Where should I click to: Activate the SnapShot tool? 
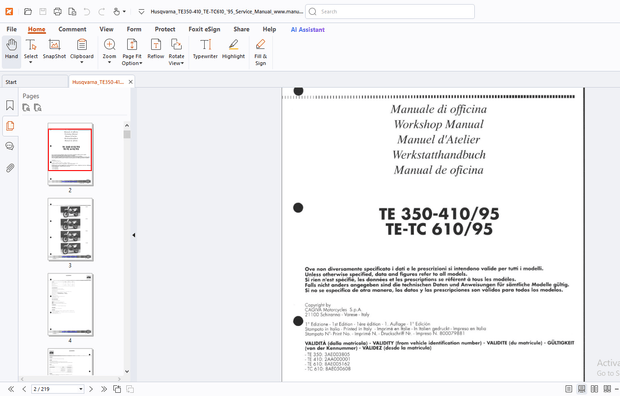coord(54,49)
